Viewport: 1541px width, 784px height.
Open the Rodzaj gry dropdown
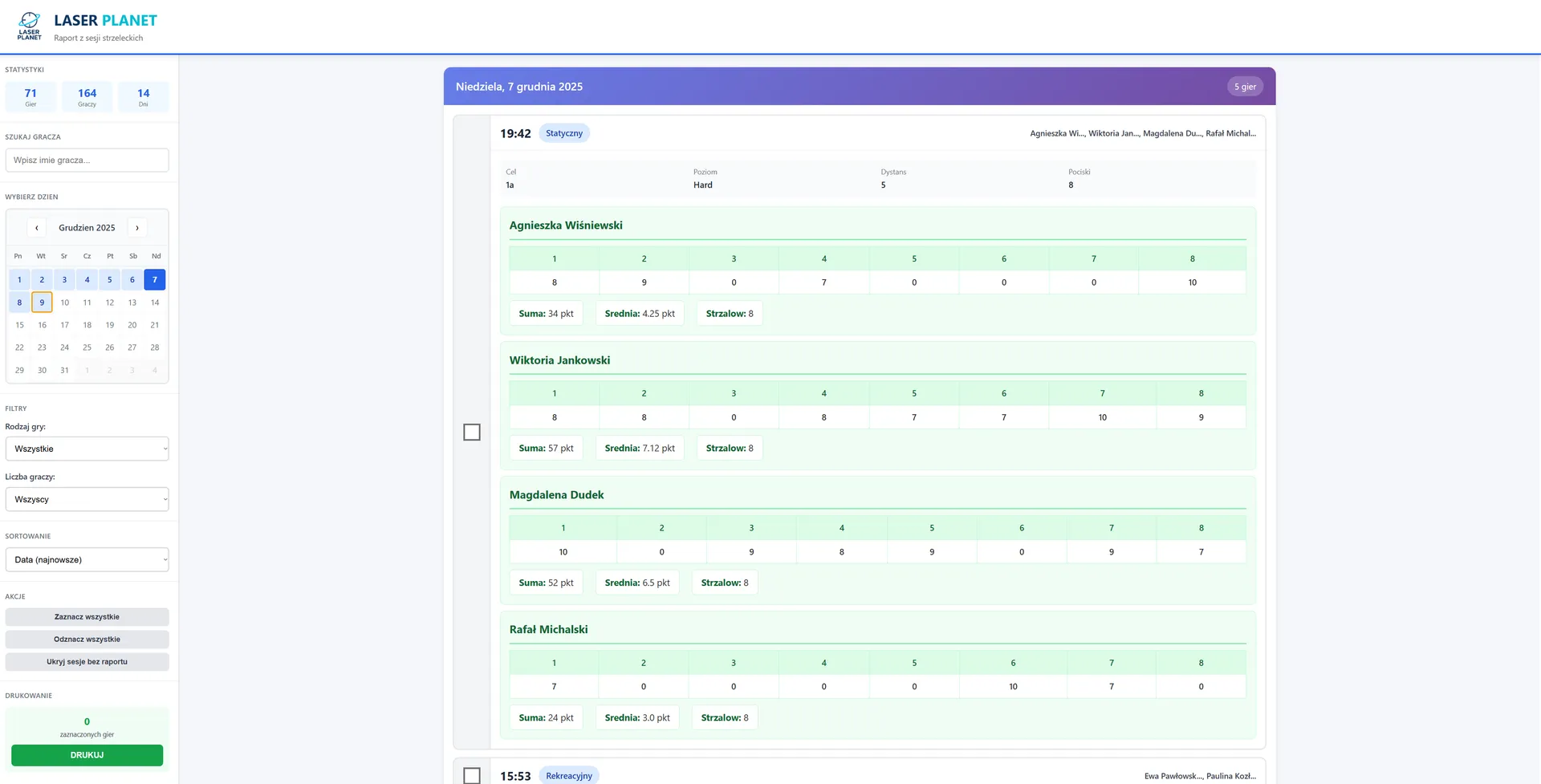[87, 449]
